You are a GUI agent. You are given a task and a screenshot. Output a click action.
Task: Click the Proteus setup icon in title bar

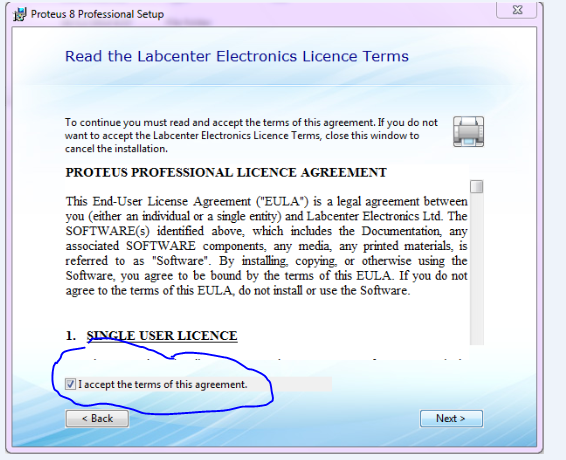[x=19, y=14]
